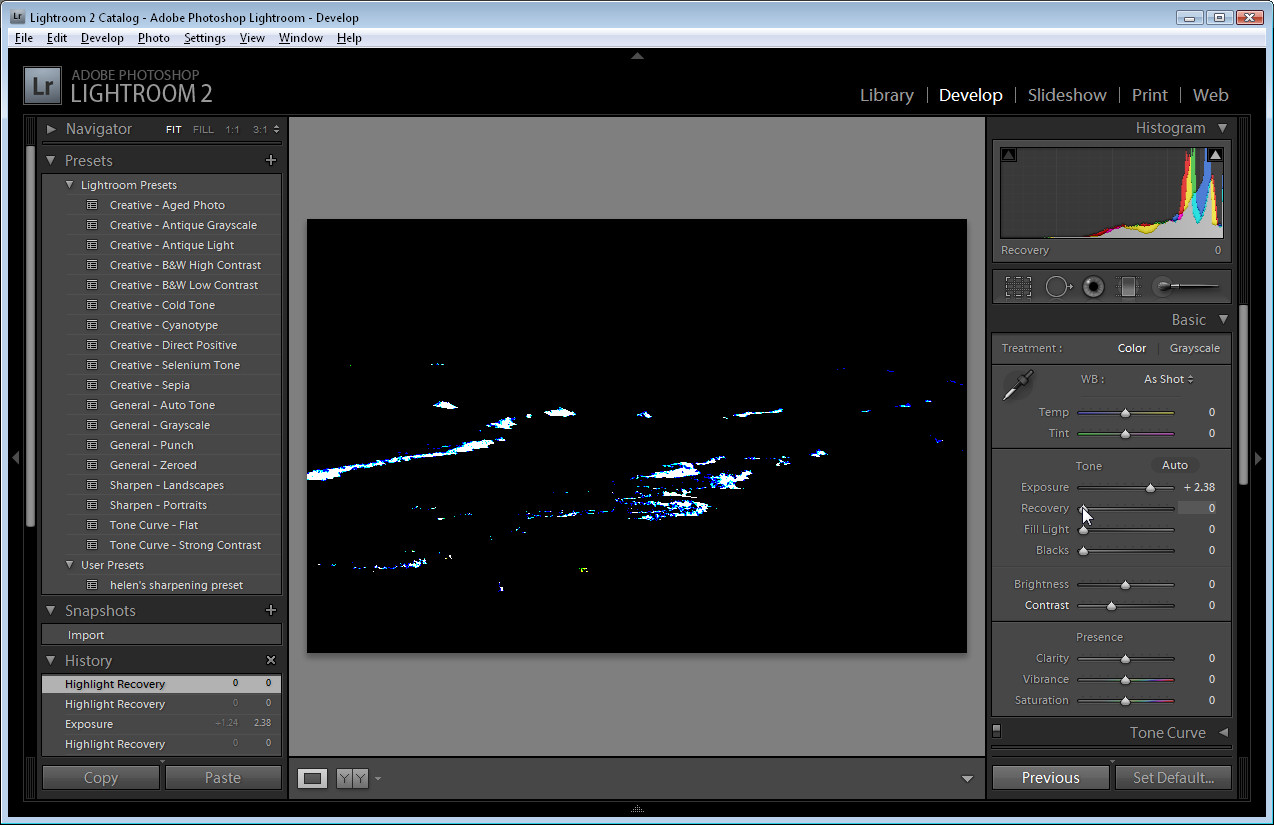Click the Exposure slider handle
Image resolution: width=1274 pixels, height=825 pixels.
[1150, 488]
